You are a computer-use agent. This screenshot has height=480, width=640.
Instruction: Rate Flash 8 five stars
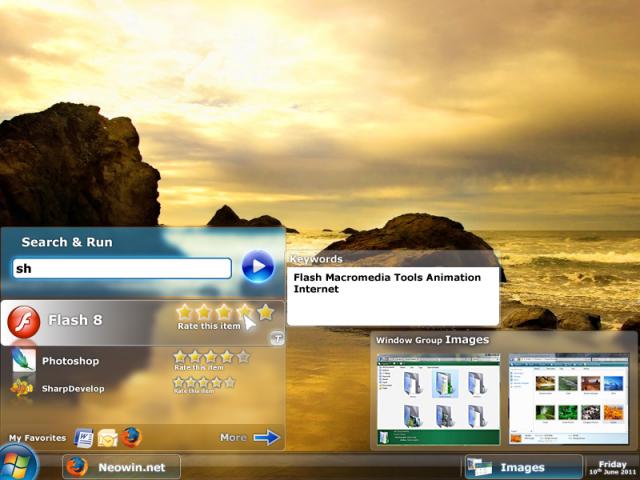265,312
